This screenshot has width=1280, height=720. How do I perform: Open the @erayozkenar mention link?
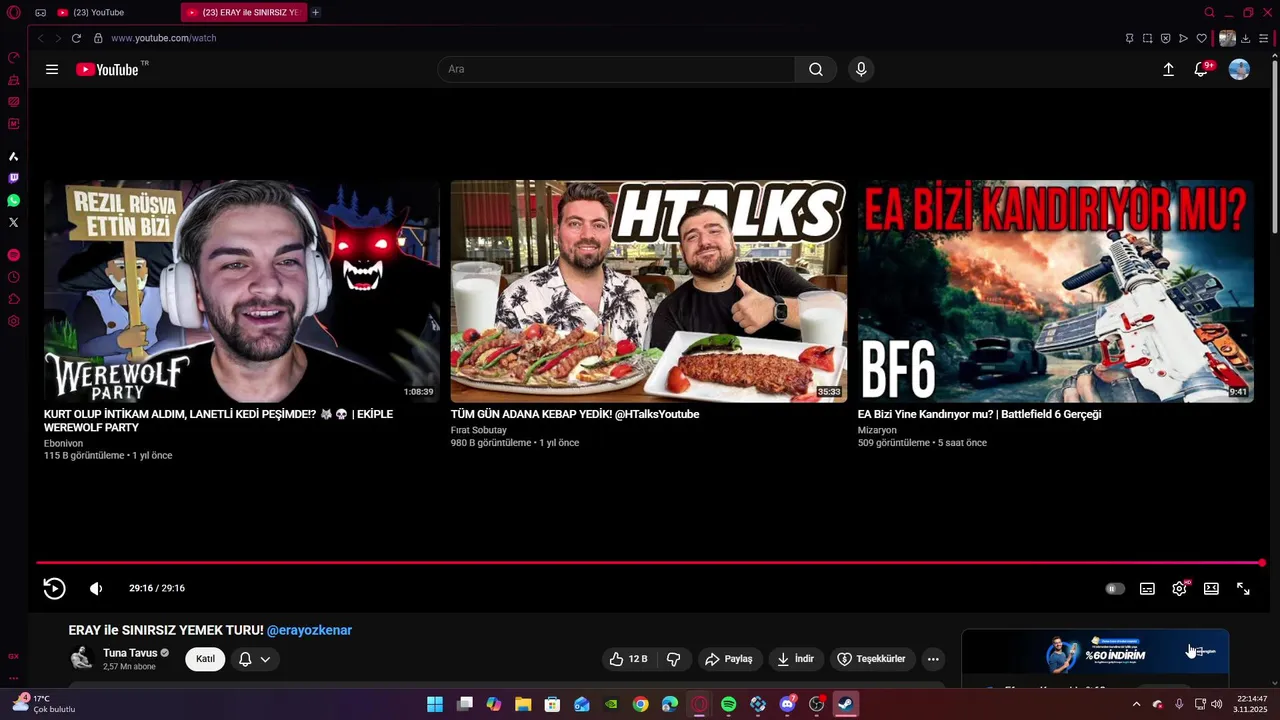click(x=309, y=630)
